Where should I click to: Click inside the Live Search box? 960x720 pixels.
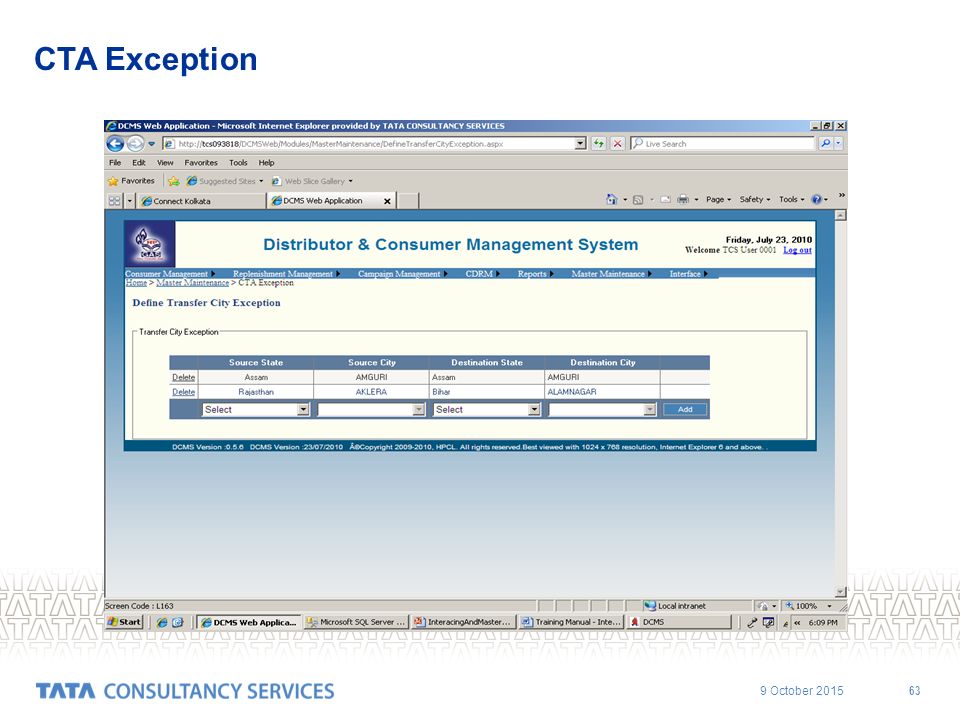tap(722, 144)
